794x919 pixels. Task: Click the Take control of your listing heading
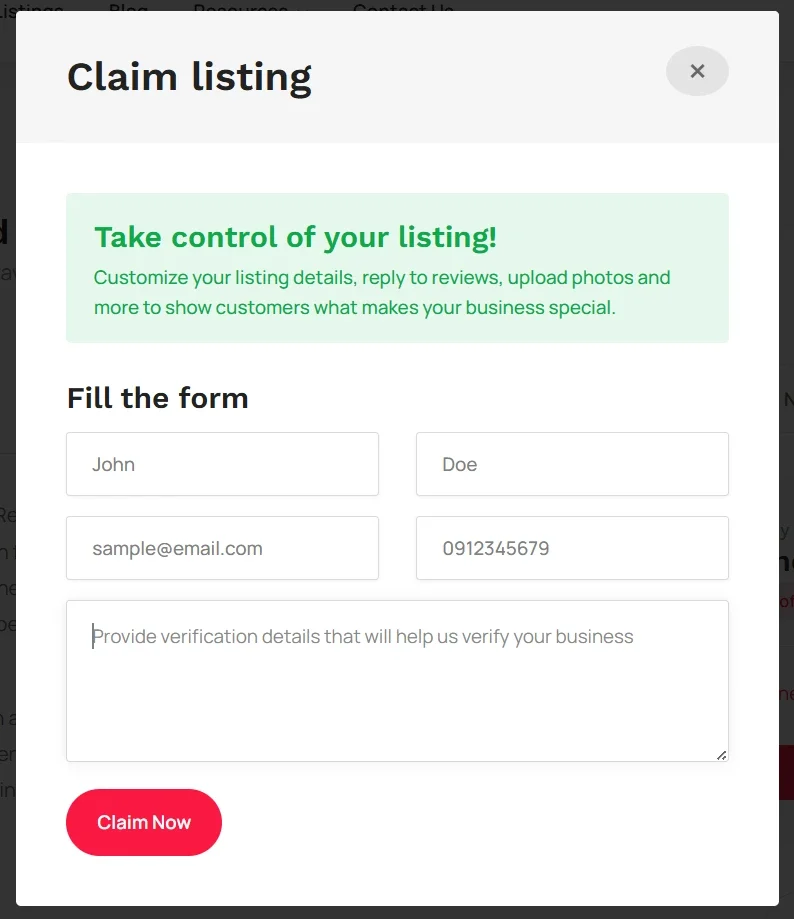[x=295, y=237]
